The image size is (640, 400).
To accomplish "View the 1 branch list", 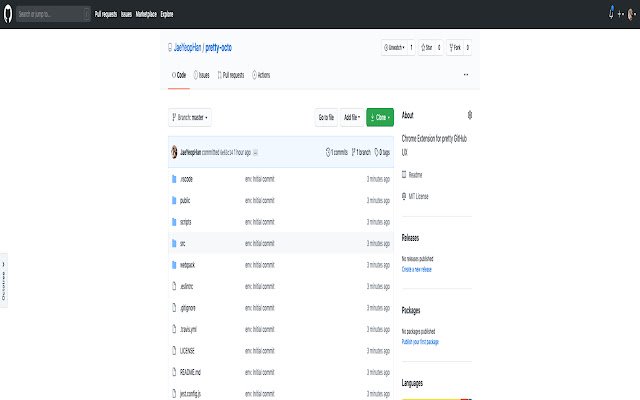I will pos(361,152).
